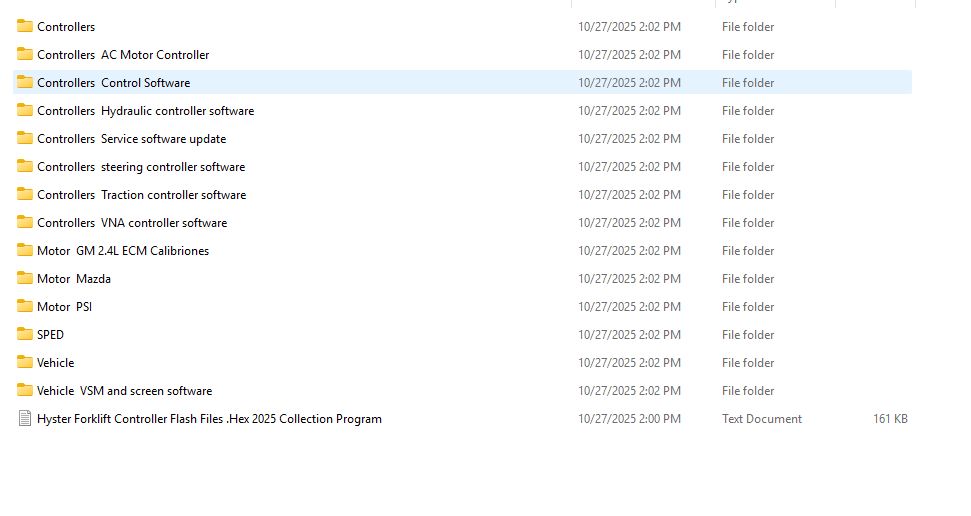This screenshot has height=516, width=971.
Task: Select Hyster Forklift Controller Flash Files document name
Action: (209, 419)
